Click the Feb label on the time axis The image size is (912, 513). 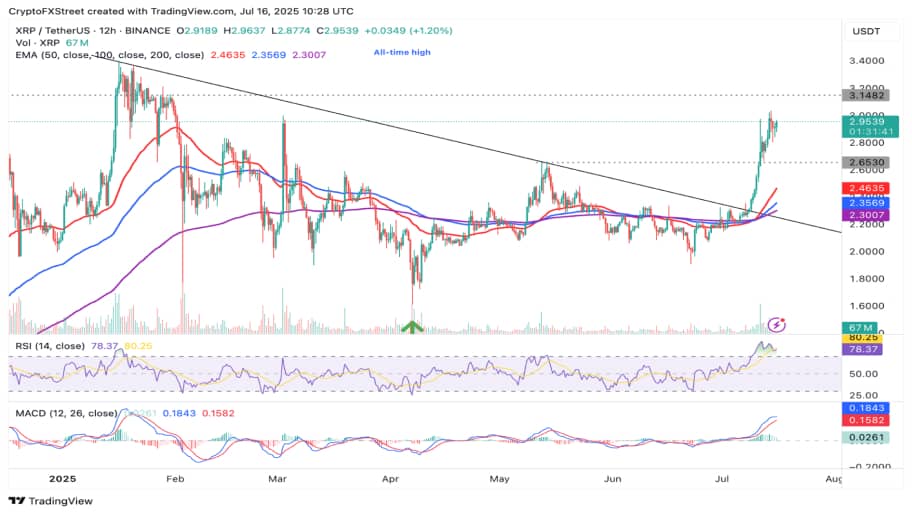pos(175,479)
